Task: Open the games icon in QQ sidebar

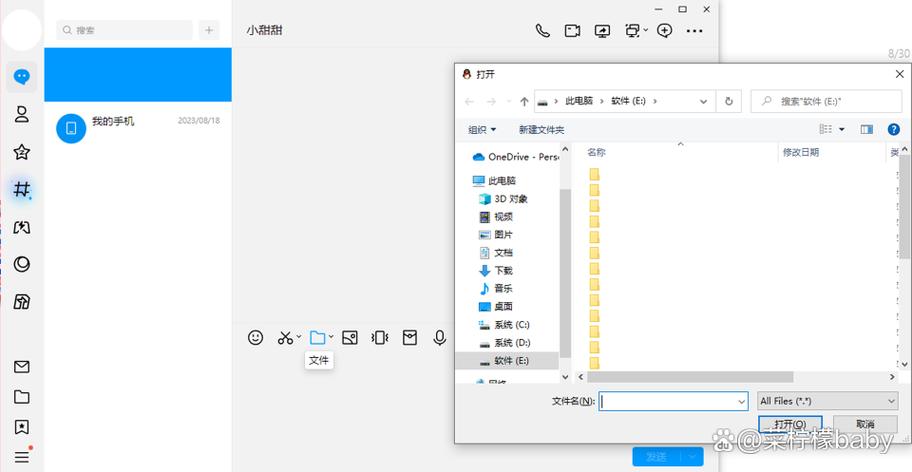Action: click(22, 227)
